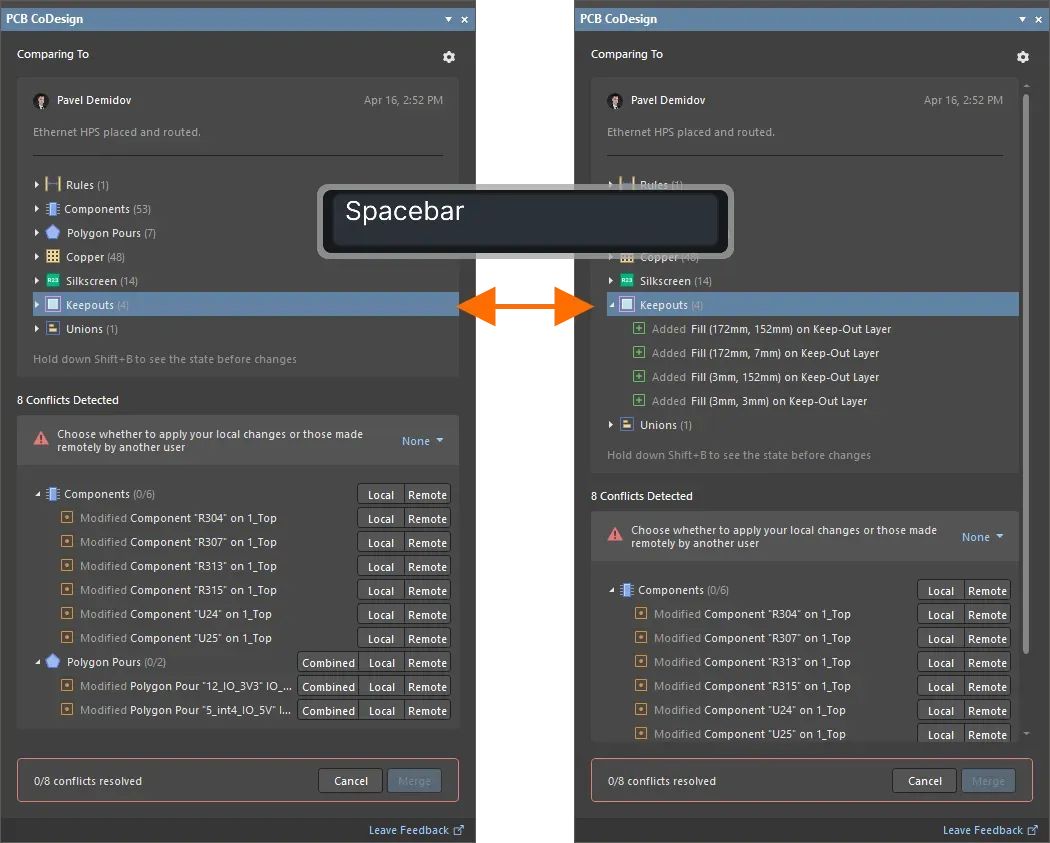The height and width of the screenshot is (843, 1050).
Task: Open right panel title dropdown arrow
Action: point(1022,19)
